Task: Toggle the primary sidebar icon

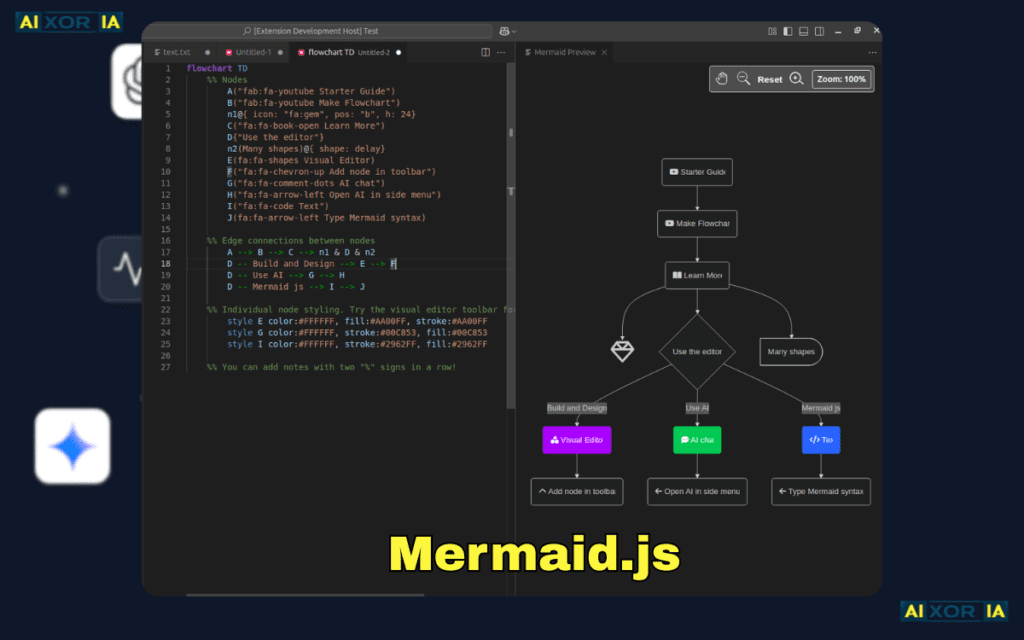Action: coord(787,31)
